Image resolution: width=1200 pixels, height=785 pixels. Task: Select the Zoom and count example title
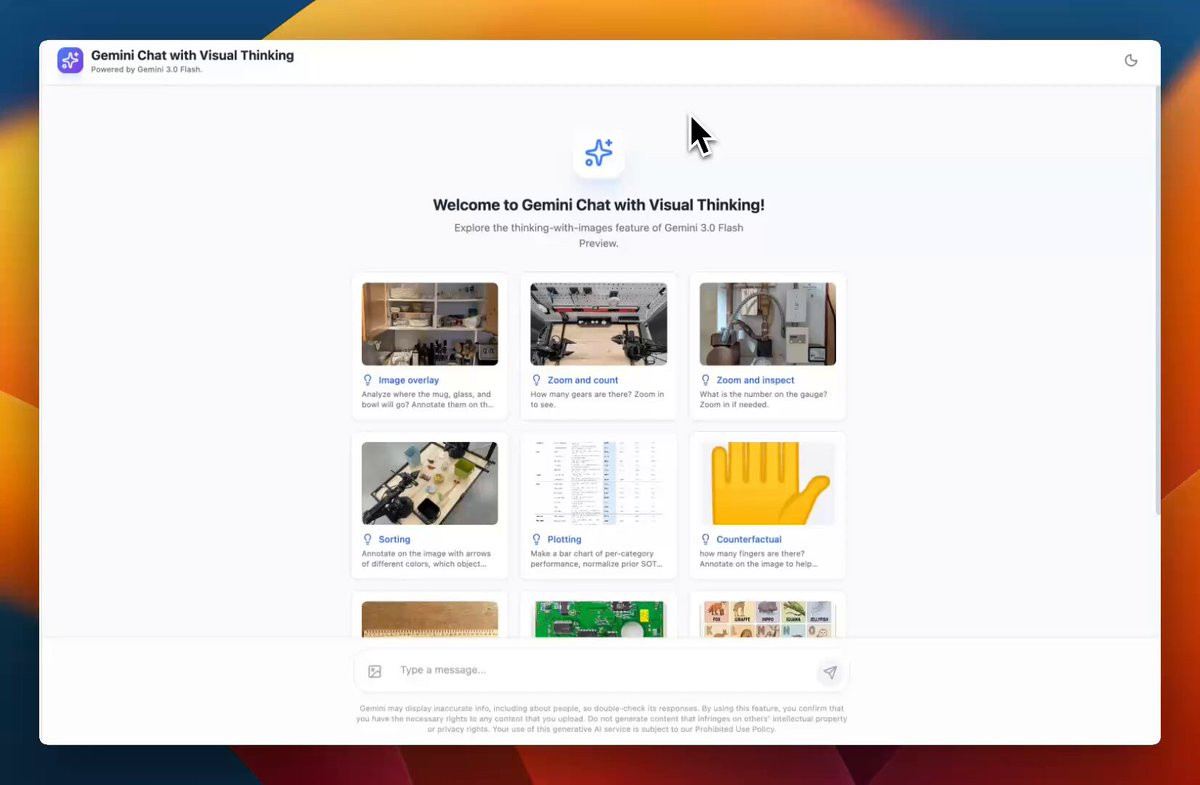pyautogui.click(x=583, y=380)
